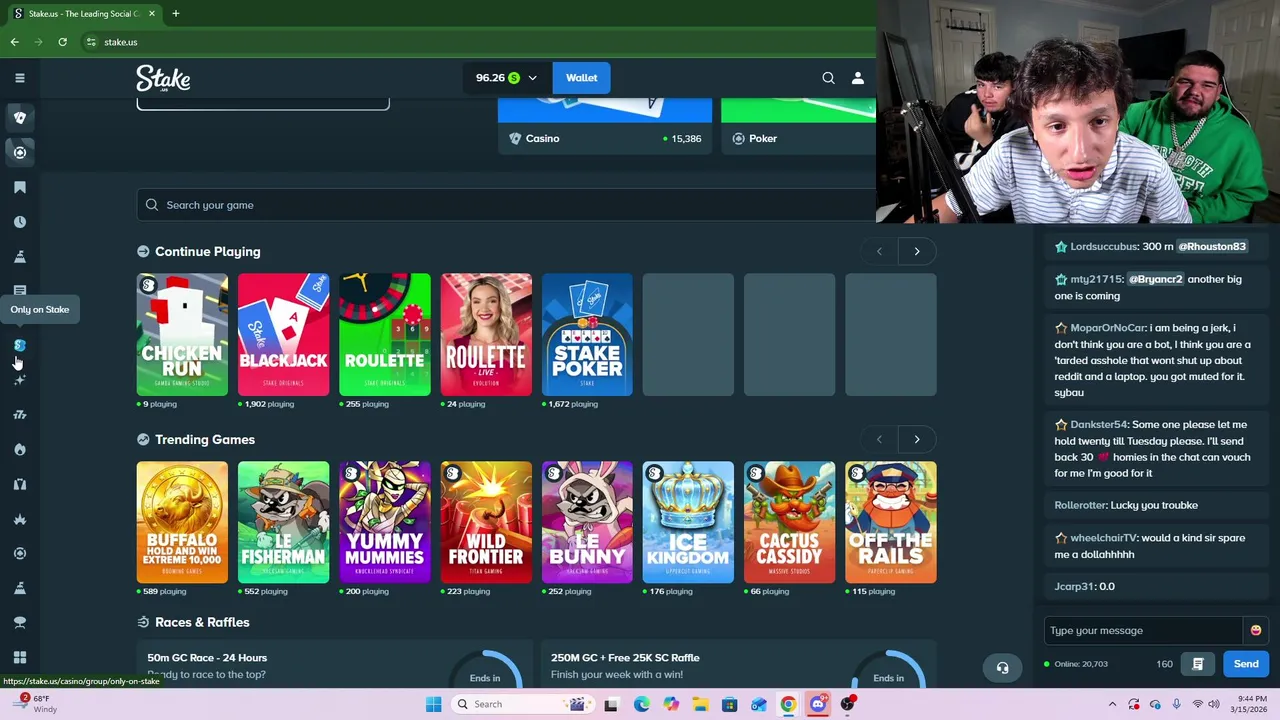Open the Ice Kingdom game
The image size is (1280, 720).
688,522
